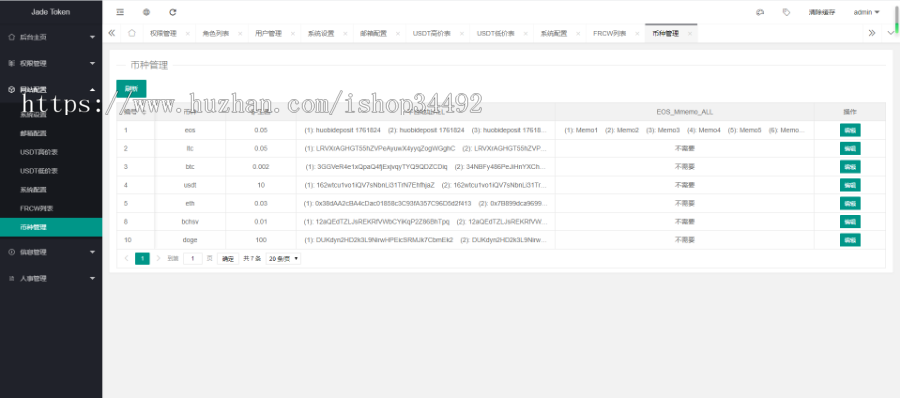
Task: Click the doge cell in the table
Action: coord(190,240)
